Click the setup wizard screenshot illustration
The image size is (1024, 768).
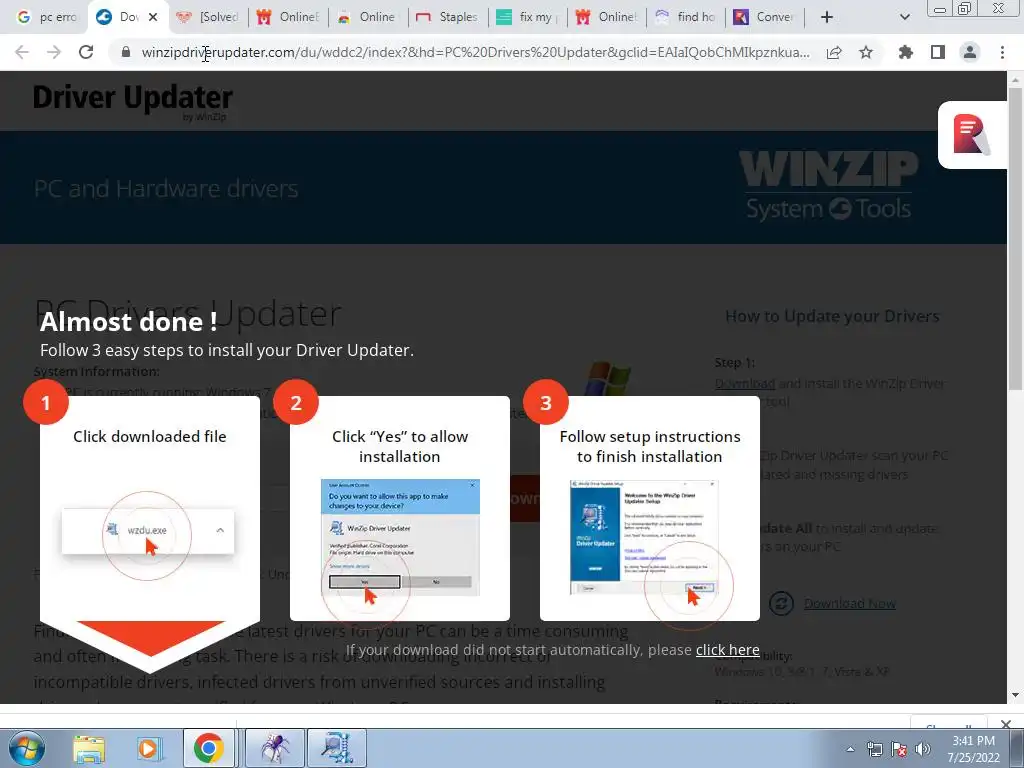645,537
